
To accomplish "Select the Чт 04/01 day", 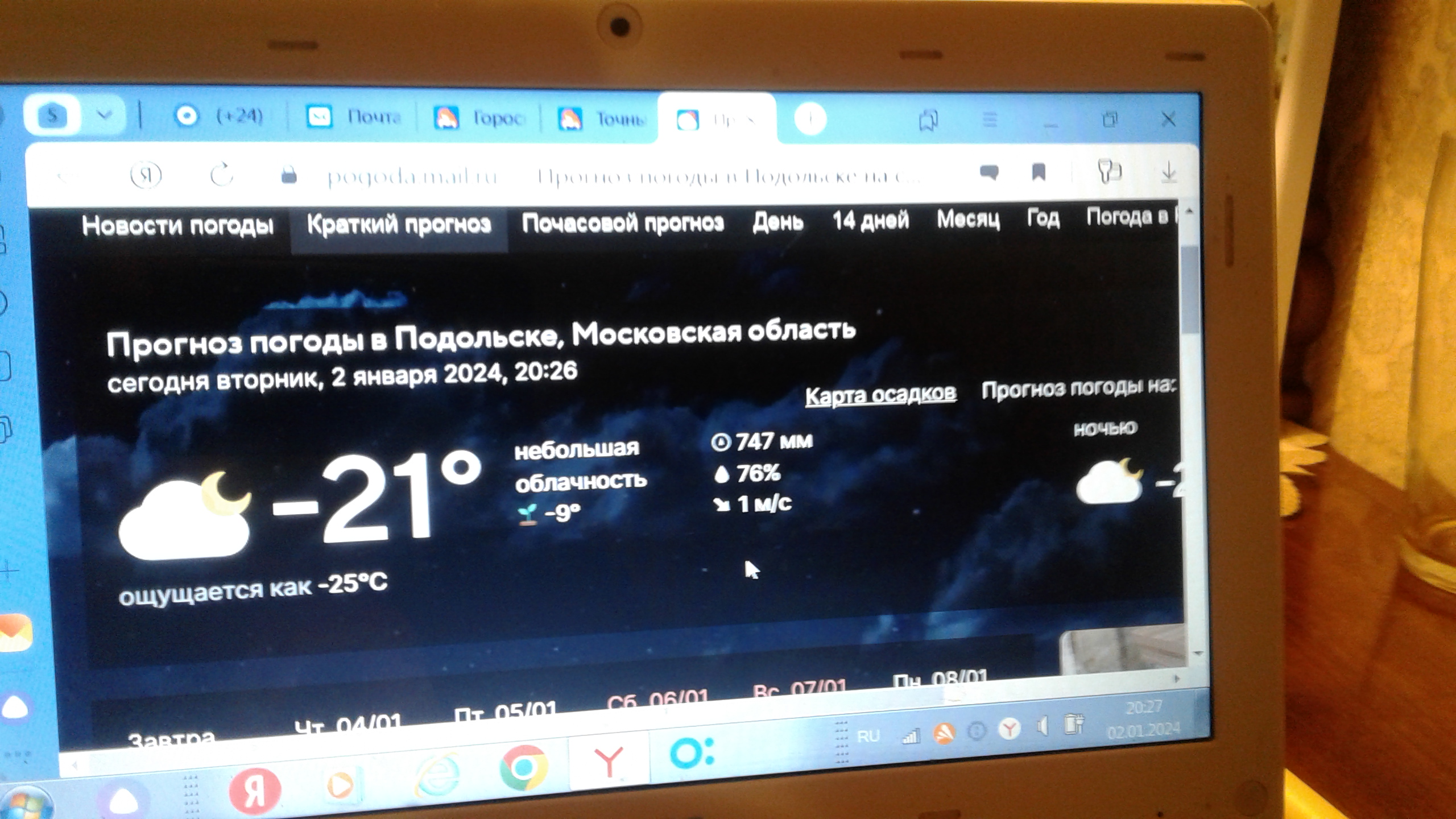I will (x=348, y=725).
